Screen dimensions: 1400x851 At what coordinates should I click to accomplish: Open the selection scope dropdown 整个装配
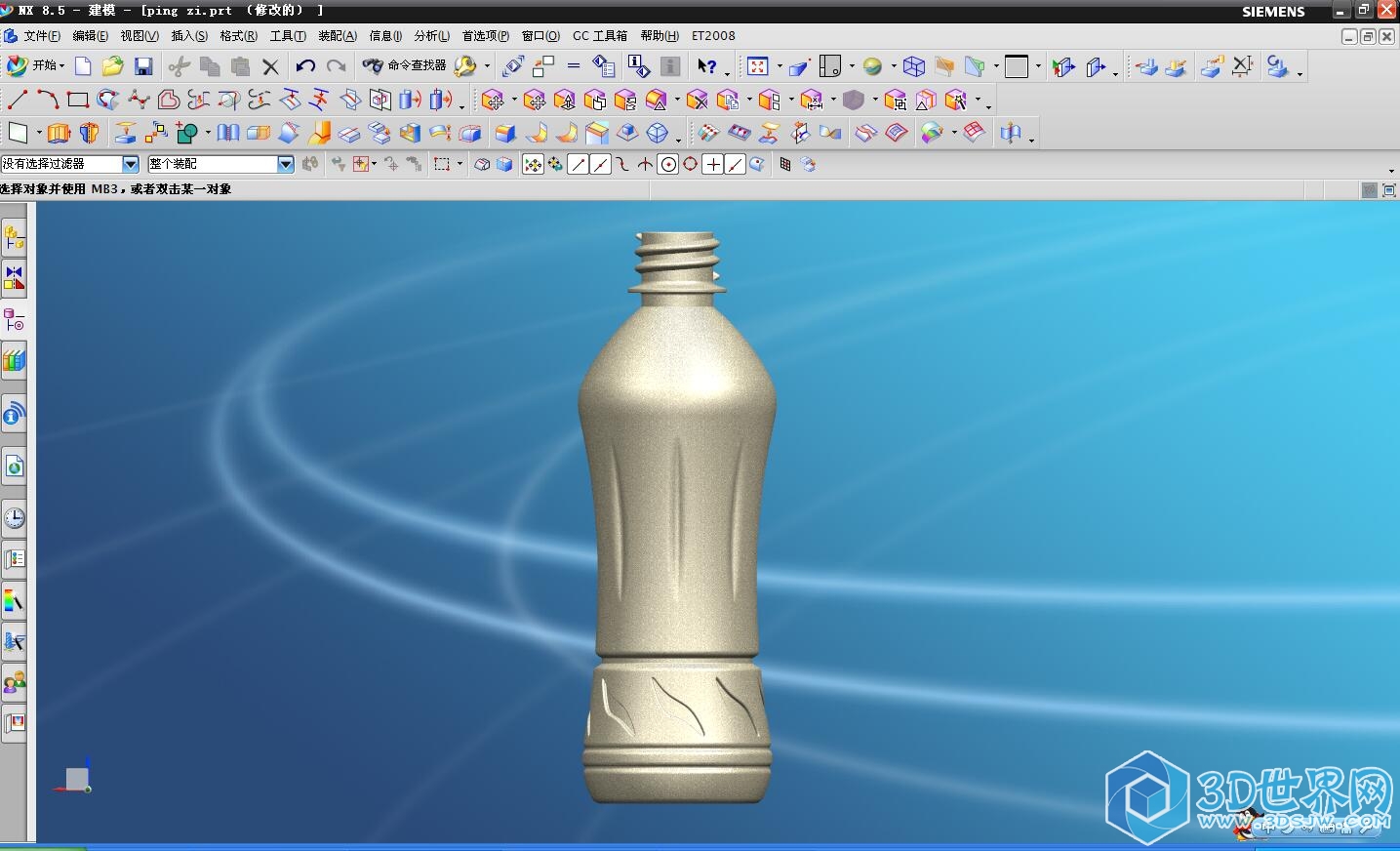(x=220, y=164)
